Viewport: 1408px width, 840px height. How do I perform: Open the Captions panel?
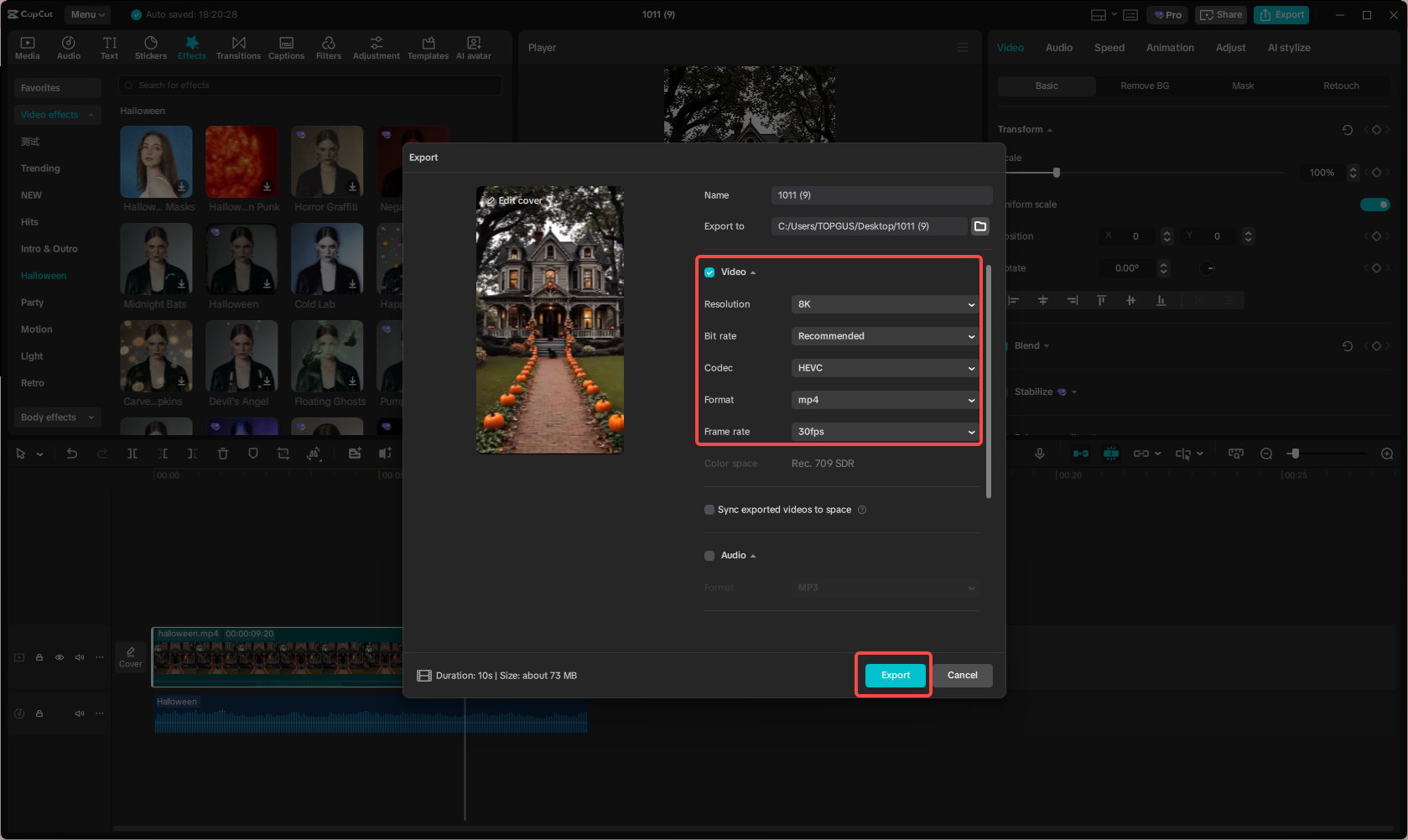click(x=286, y=47)
